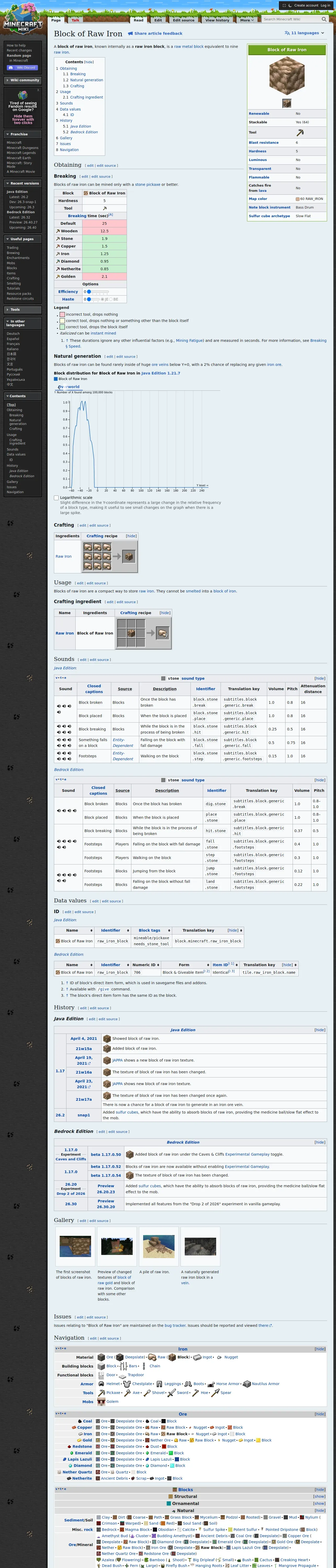Collapse the Java Edition history table via hide
Viewport: 336px width, 1568px height.
pyautogui.click(x=320, y=1030)
